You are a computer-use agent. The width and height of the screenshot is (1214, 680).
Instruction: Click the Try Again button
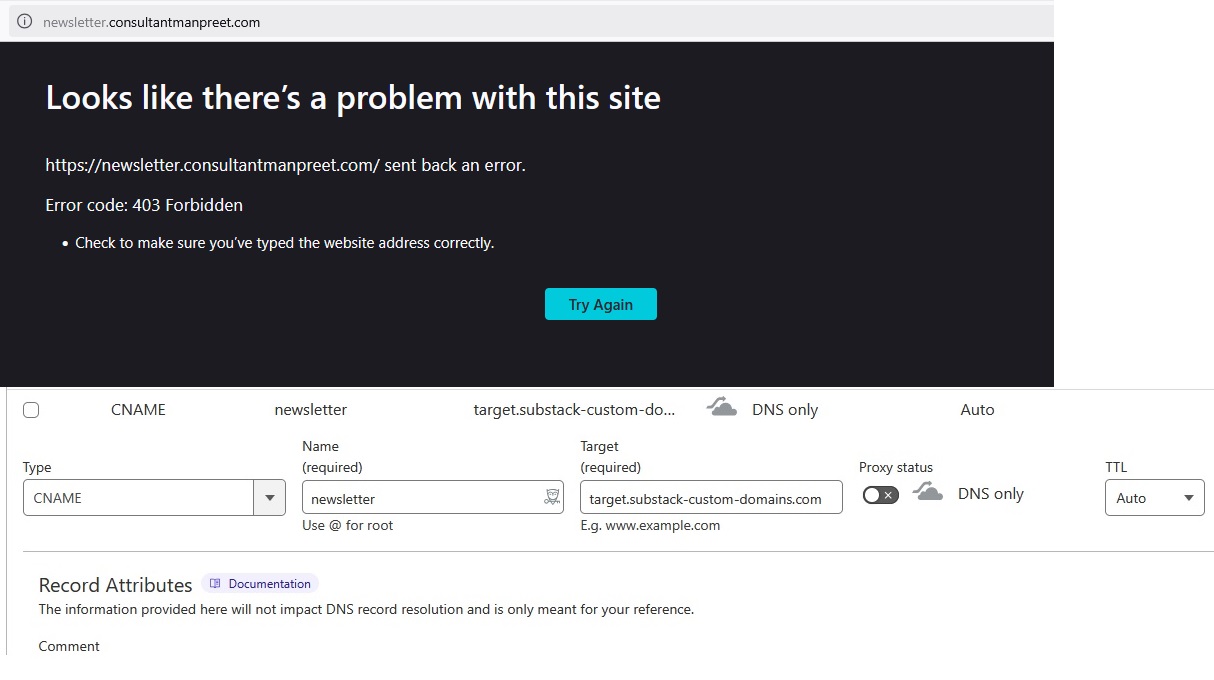(601, 304)
